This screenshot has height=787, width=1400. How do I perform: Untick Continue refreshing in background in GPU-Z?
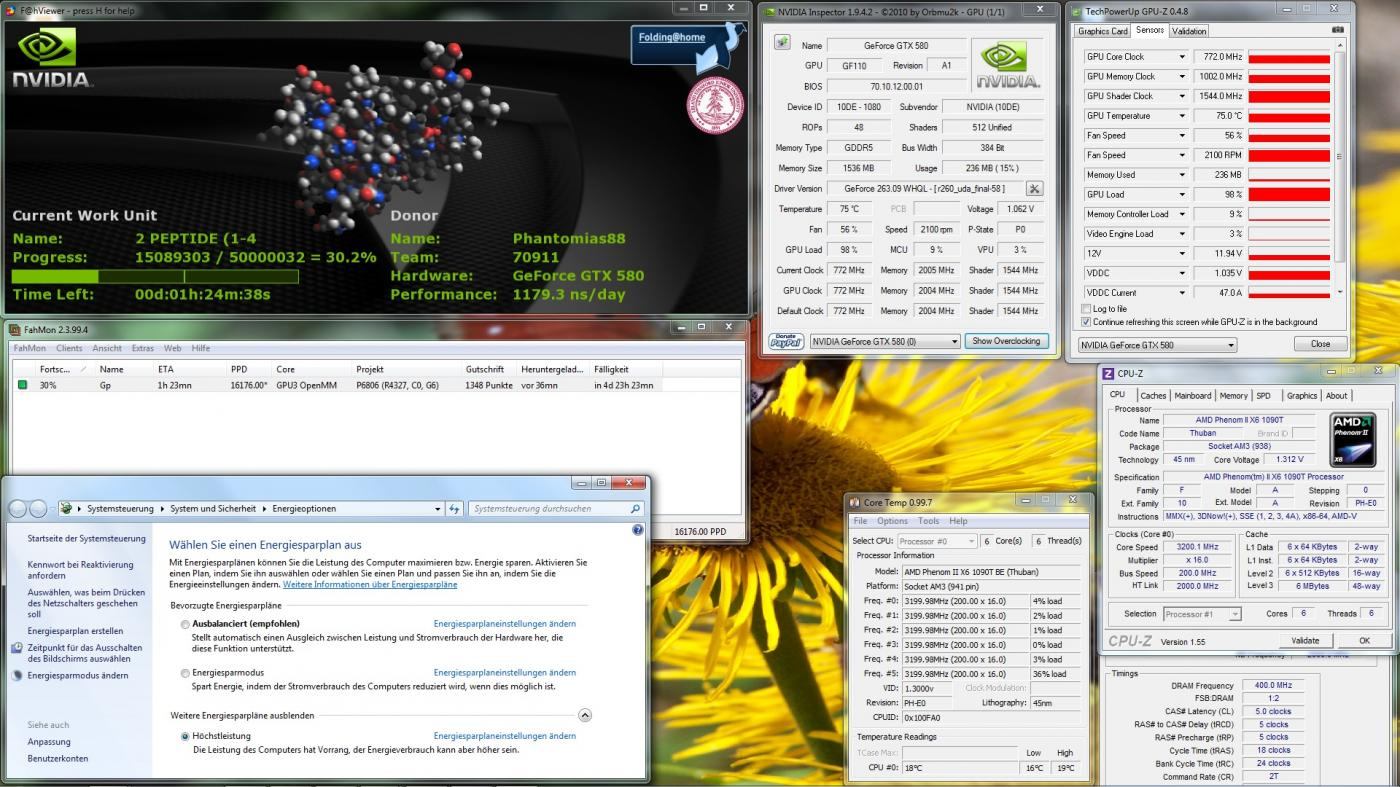click(x=1086, y=322)
